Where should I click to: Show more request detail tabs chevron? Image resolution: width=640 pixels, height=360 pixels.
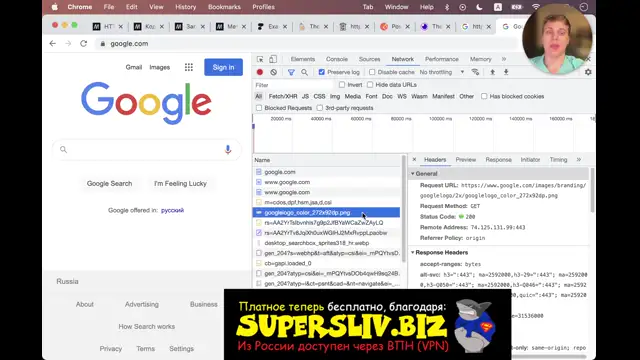pyautogui.click(x=579, y=160)
